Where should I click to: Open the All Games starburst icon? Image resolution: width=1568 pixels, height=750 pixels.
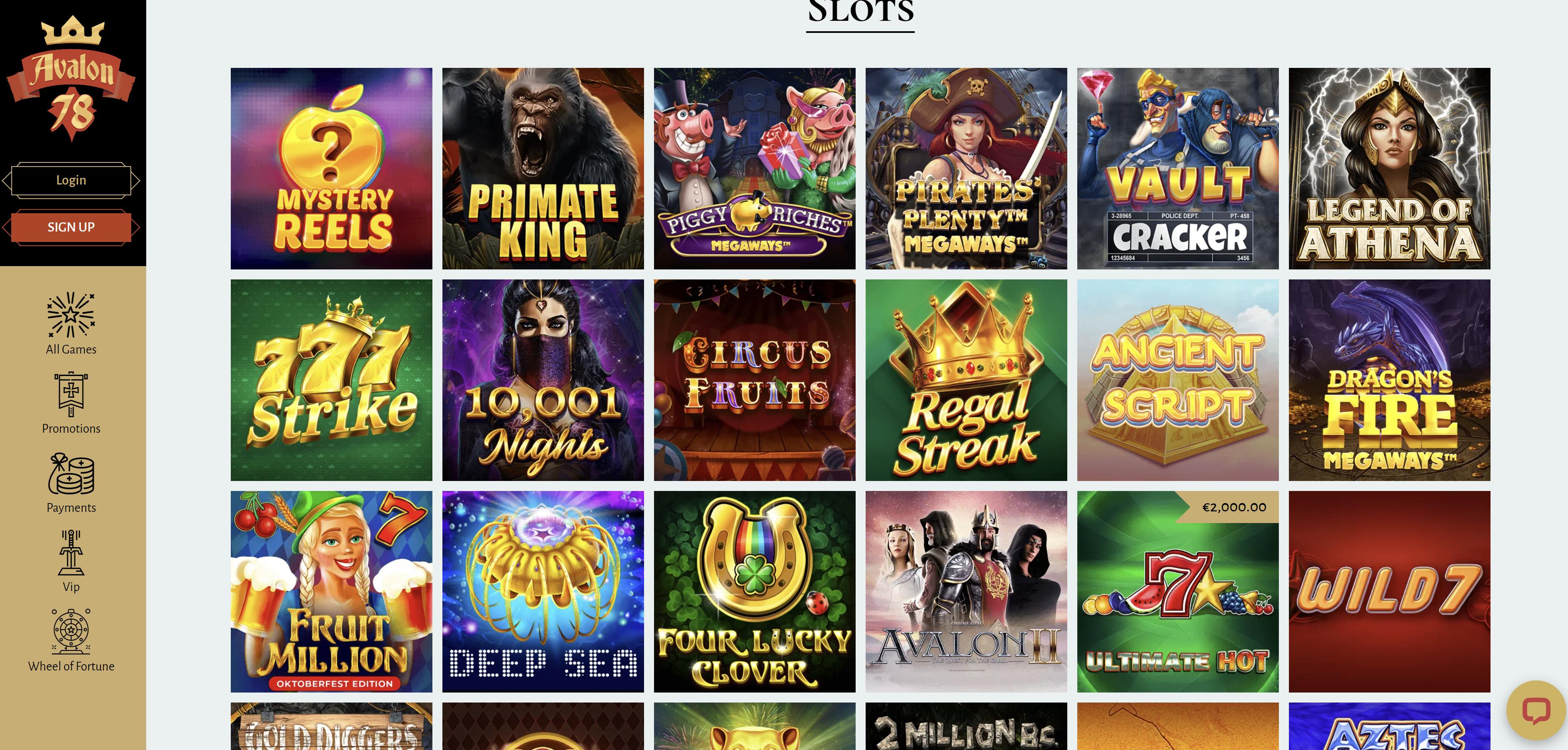[71, 314]
